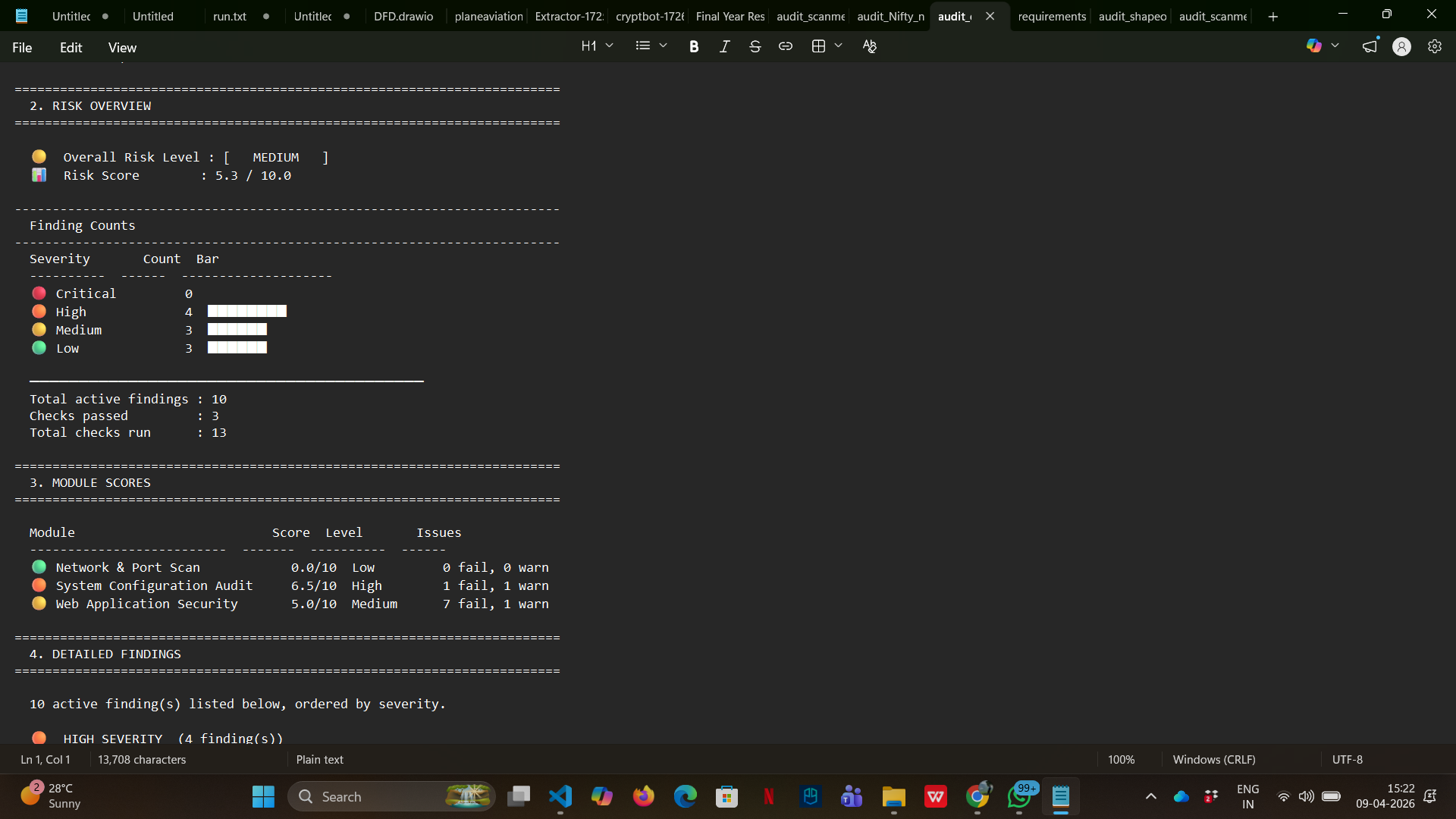This screenshot has width=1456, height=819.
Task: Click Windows (CRLF) line ending indicator
Action: tap(1213, 759)
